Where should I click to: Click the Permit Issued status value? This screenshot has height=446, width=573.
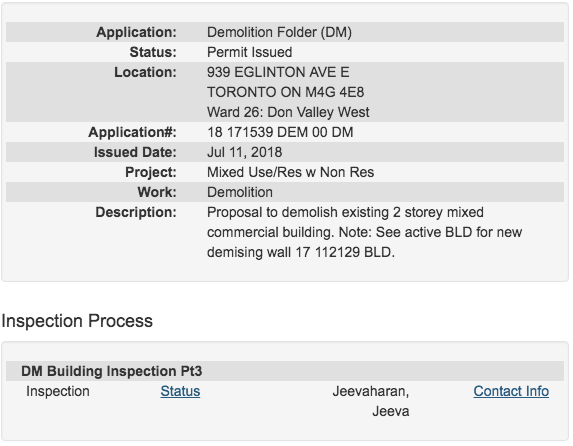click(250, 52)
